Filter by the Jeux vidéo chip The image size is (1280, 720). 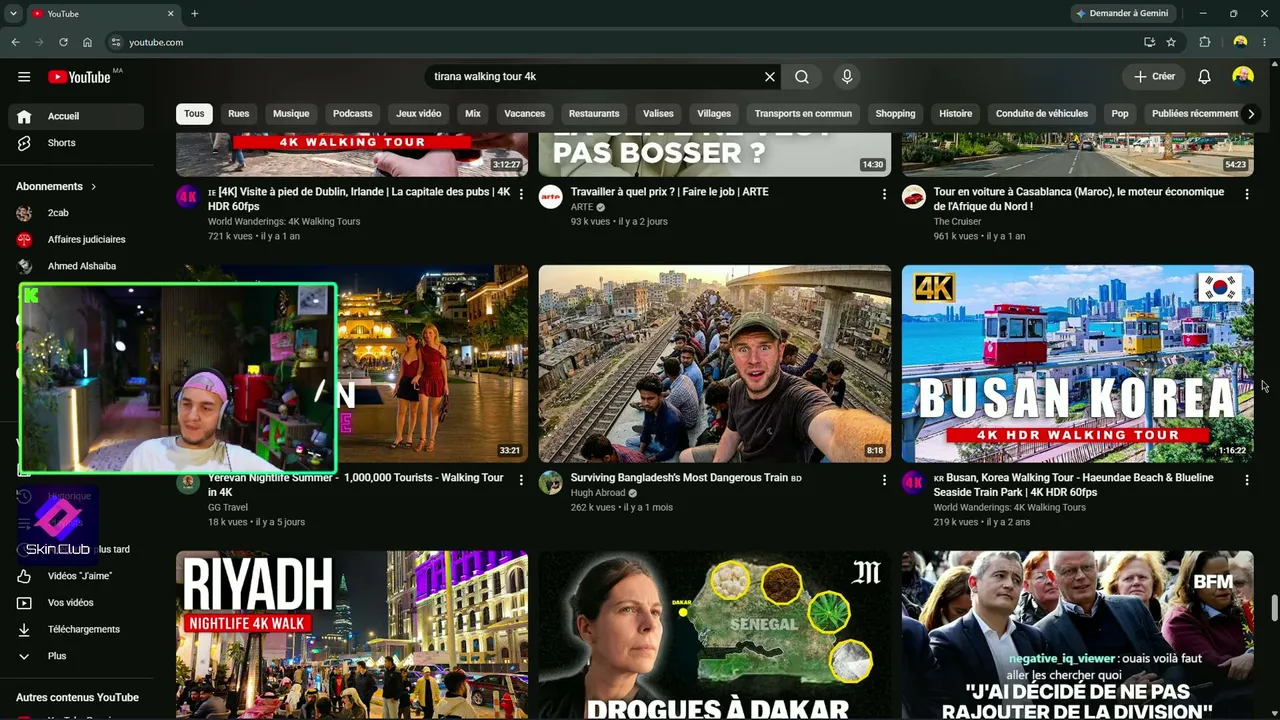point(418,114)
